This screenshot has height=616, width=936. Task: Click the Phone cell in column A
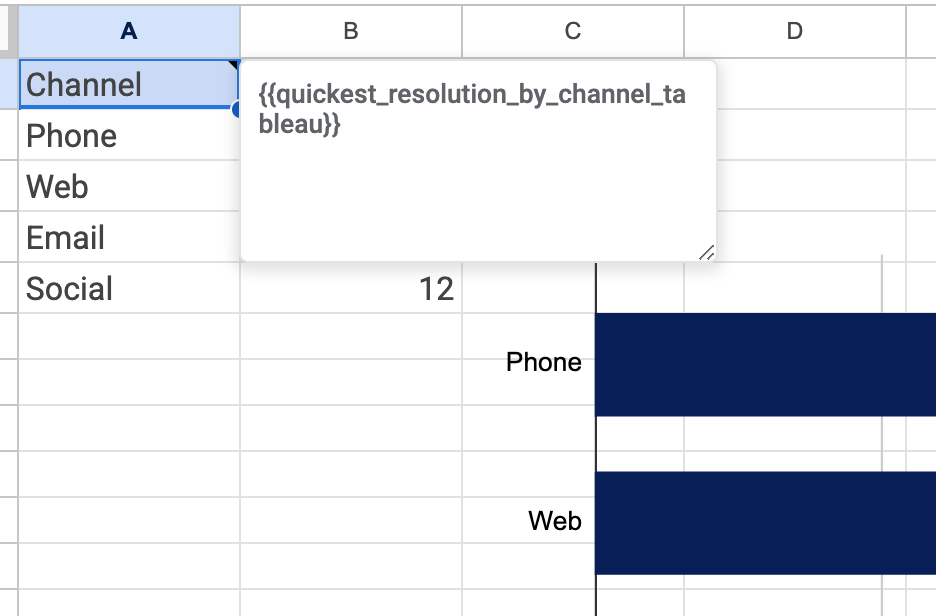click(129, 135)
